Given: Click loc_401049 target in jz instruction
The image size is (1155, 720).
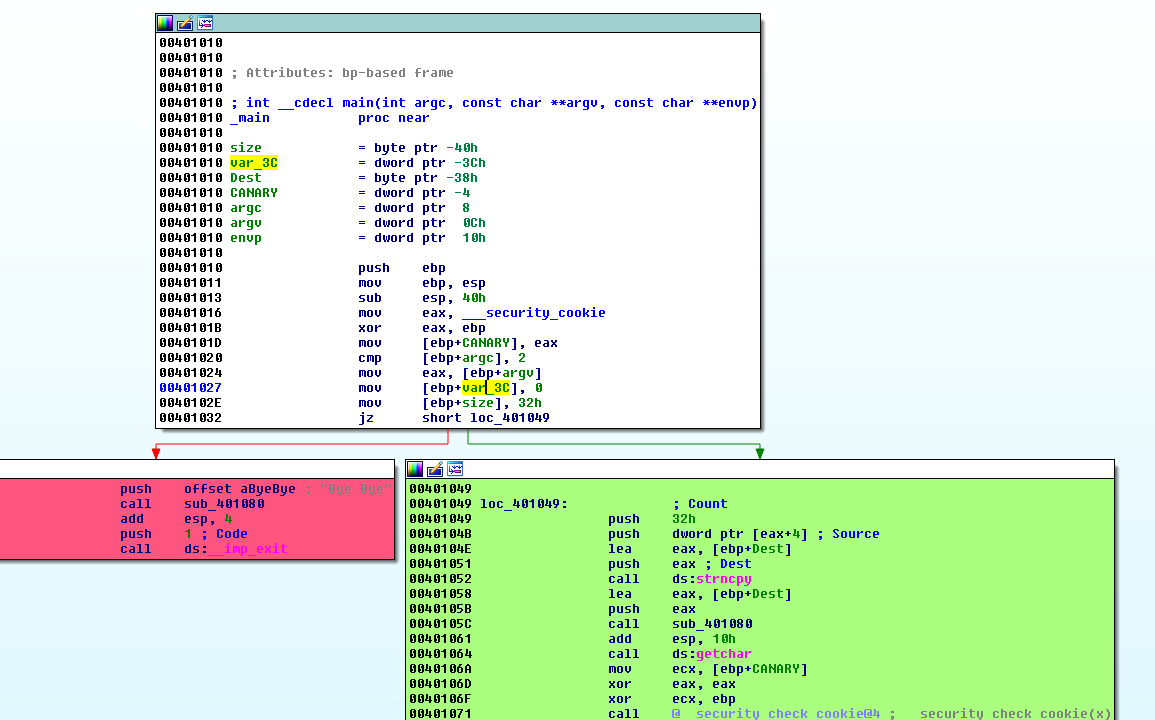Looking at the screenshot, I should click(509, 418).
